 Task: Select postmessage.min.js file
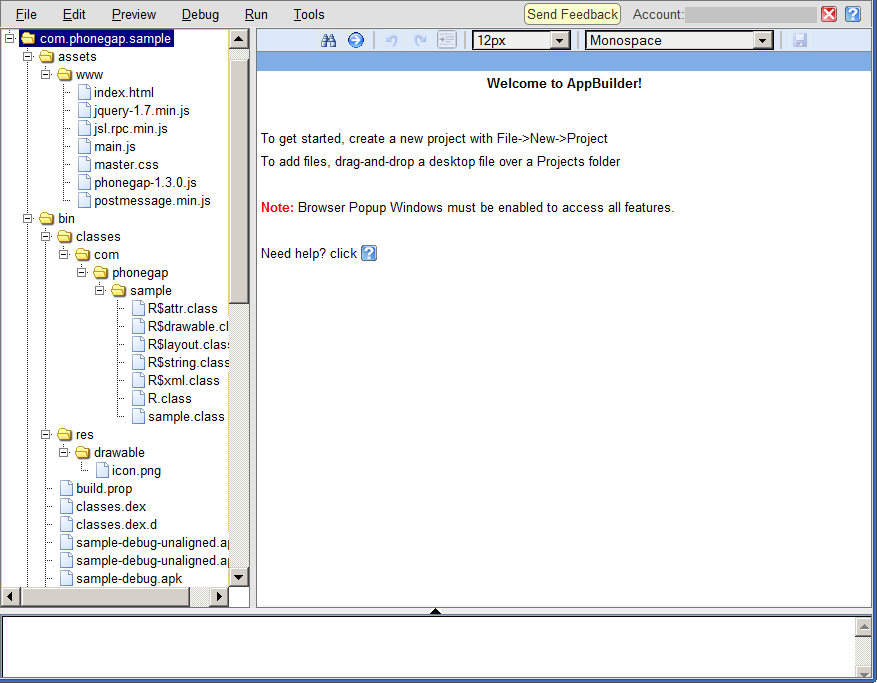click(x=152, y=200)
